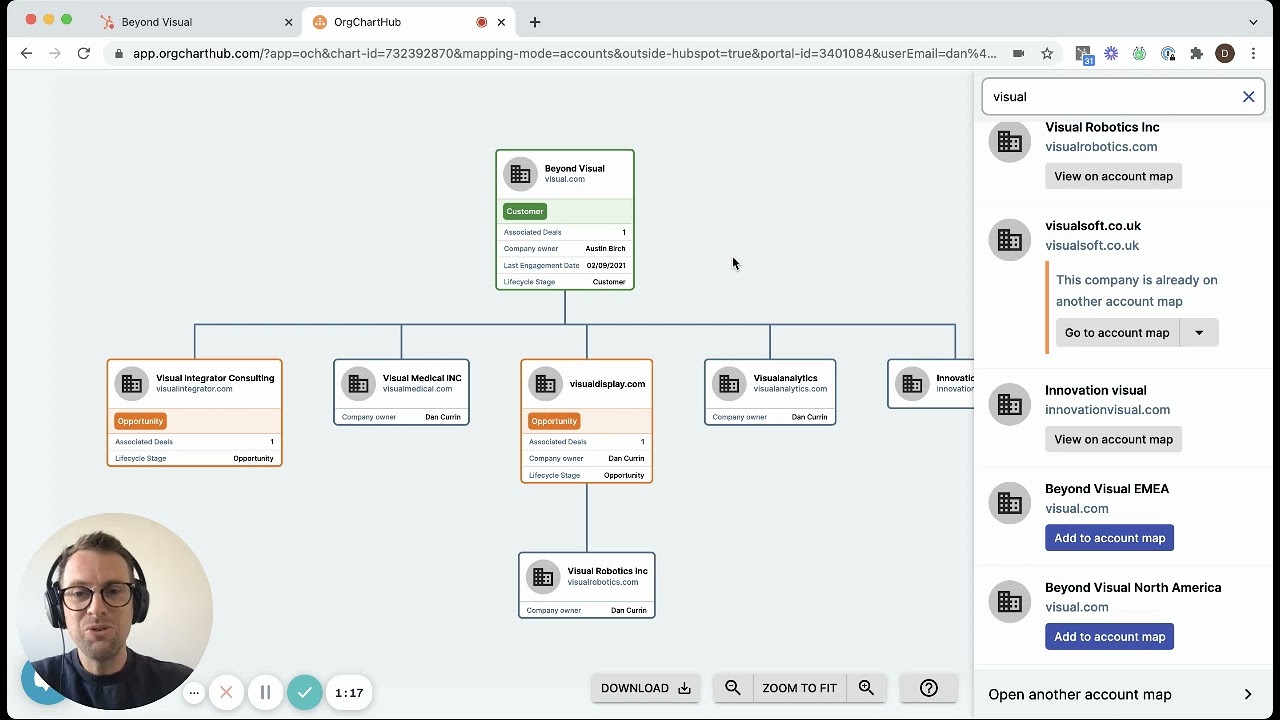This screenshot has width=1280, height=720.
Task: Click the zoom in magnifier icon
Action: coord(866,688)
